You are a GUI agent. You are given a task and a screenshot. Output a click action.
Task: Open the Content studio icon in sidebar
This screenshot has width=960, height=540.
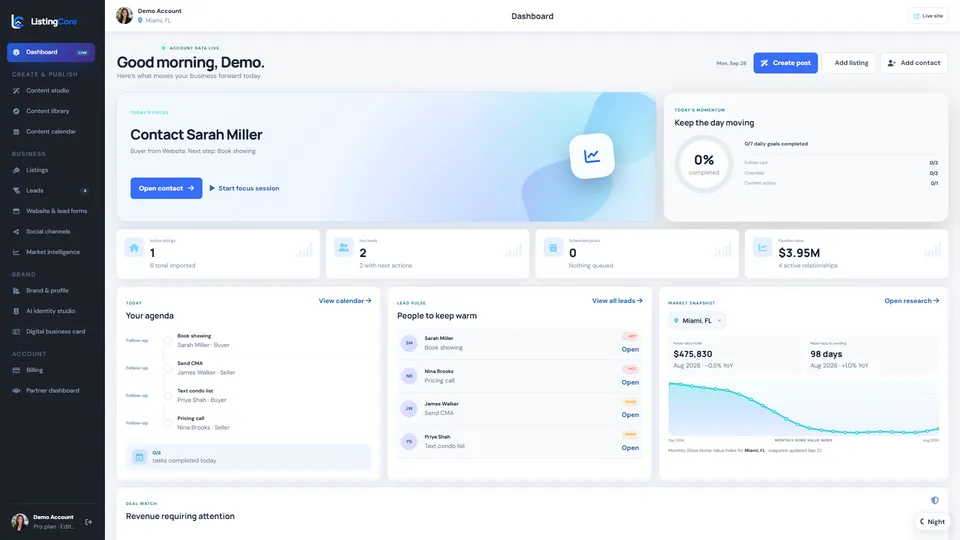16,91
